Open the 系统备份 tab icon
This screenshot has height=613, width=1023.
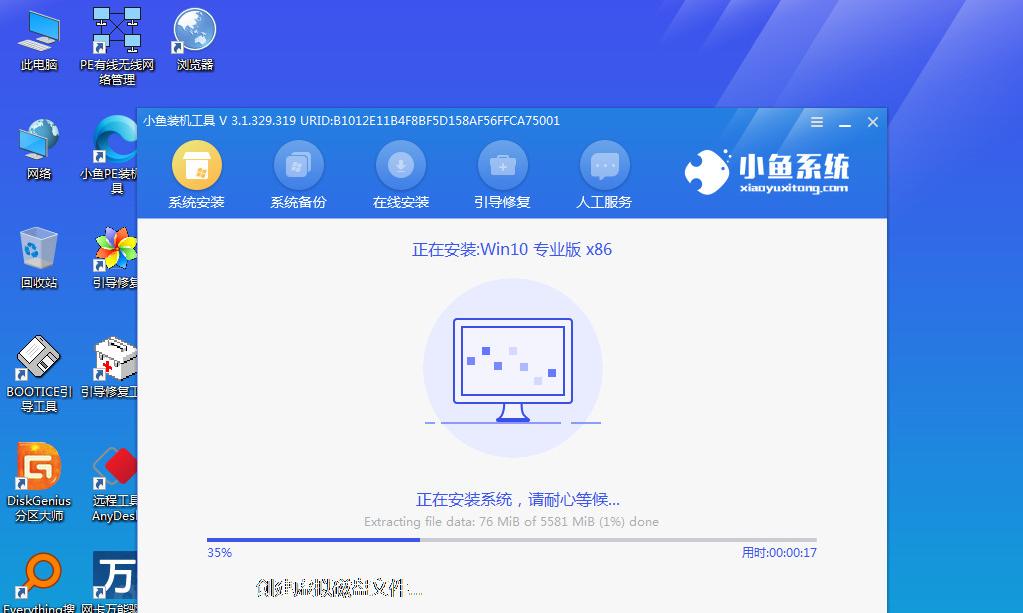[298, 165]
